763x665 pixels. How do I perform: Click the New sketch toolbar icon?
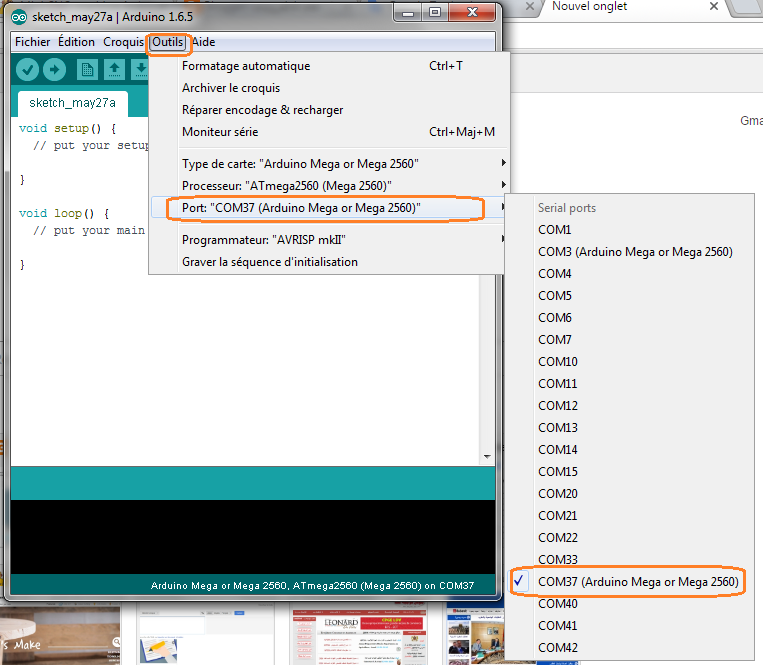coord(87,70)
